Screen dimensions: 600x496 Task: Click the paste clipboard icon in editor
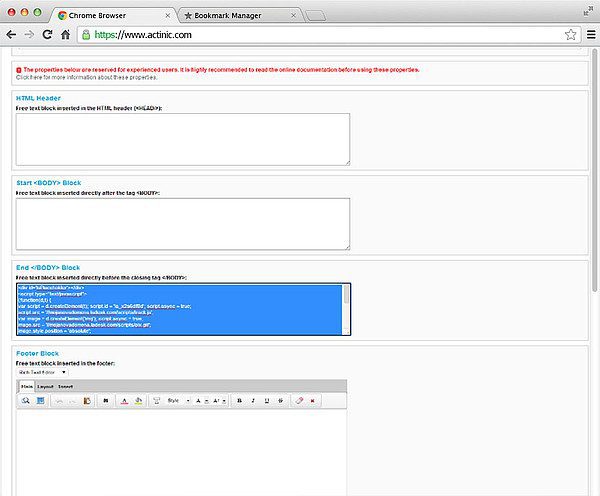88,400
